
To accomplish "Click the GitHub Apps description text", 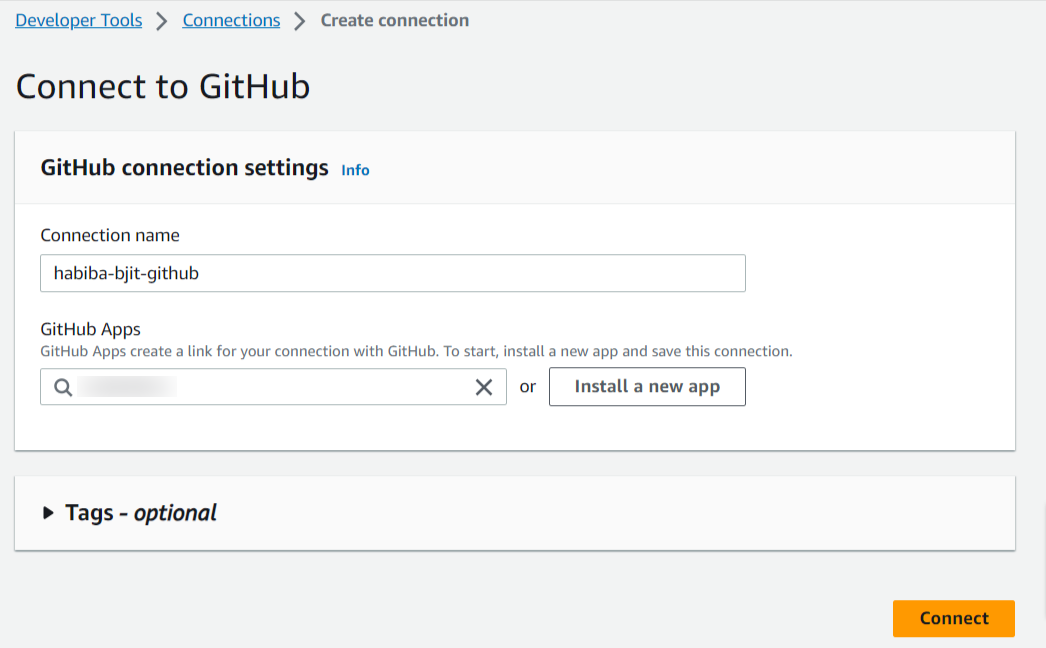I will (x=416, y=351).
